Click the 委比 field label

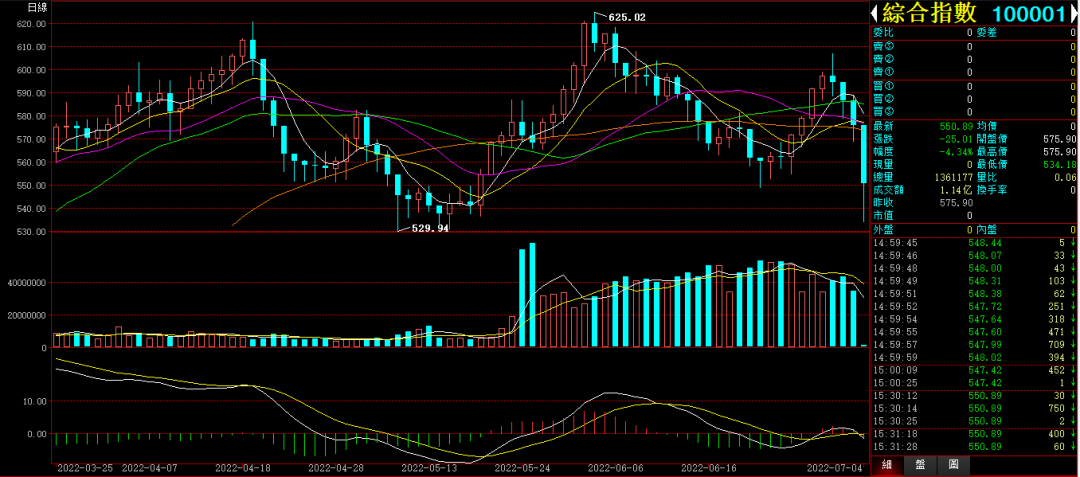click(883, 32)
